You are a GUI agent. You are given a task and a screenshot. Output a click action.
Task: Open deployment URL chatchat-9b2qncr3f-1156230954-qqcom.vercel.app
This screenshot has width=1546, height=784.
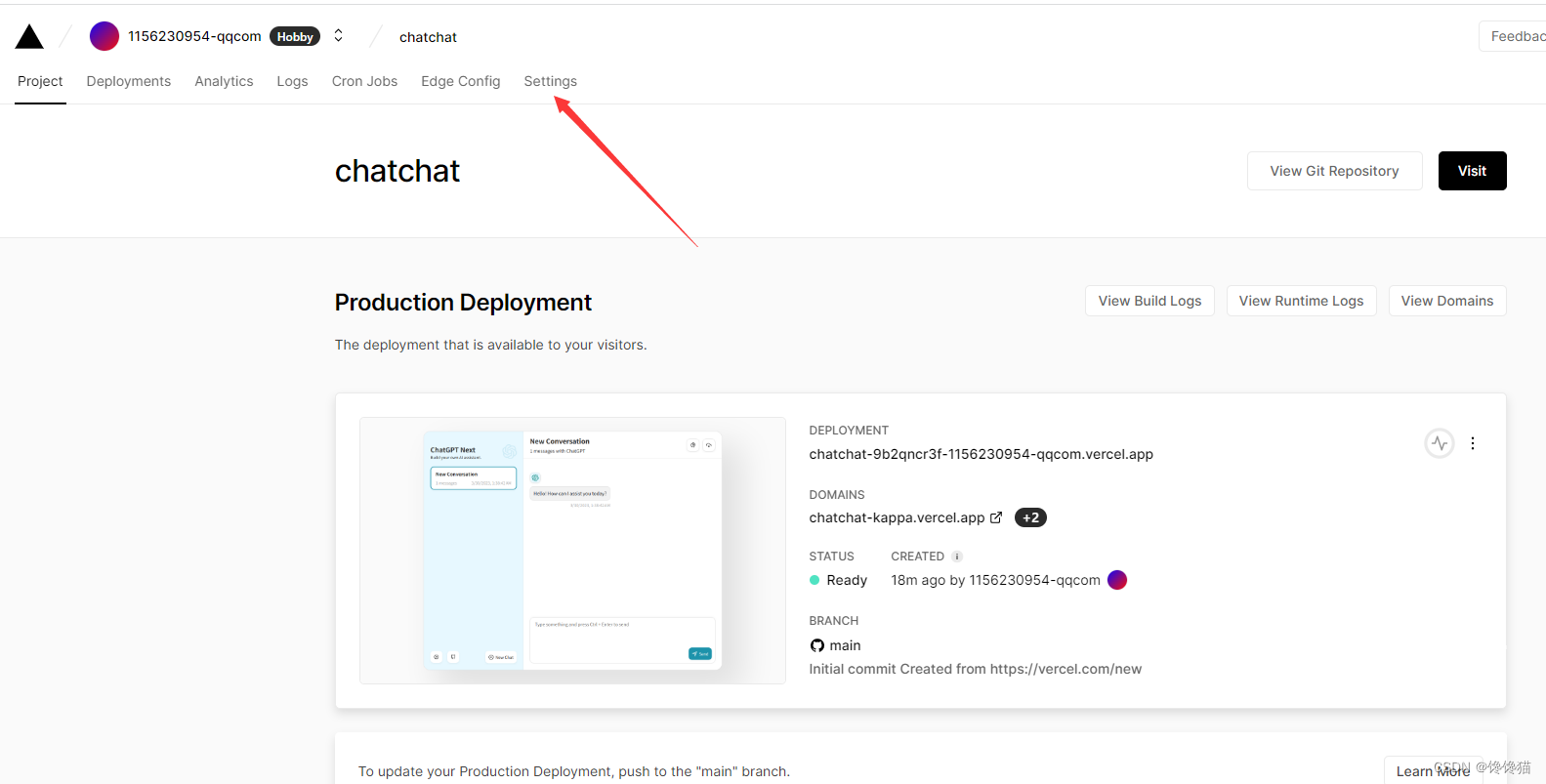981,454
